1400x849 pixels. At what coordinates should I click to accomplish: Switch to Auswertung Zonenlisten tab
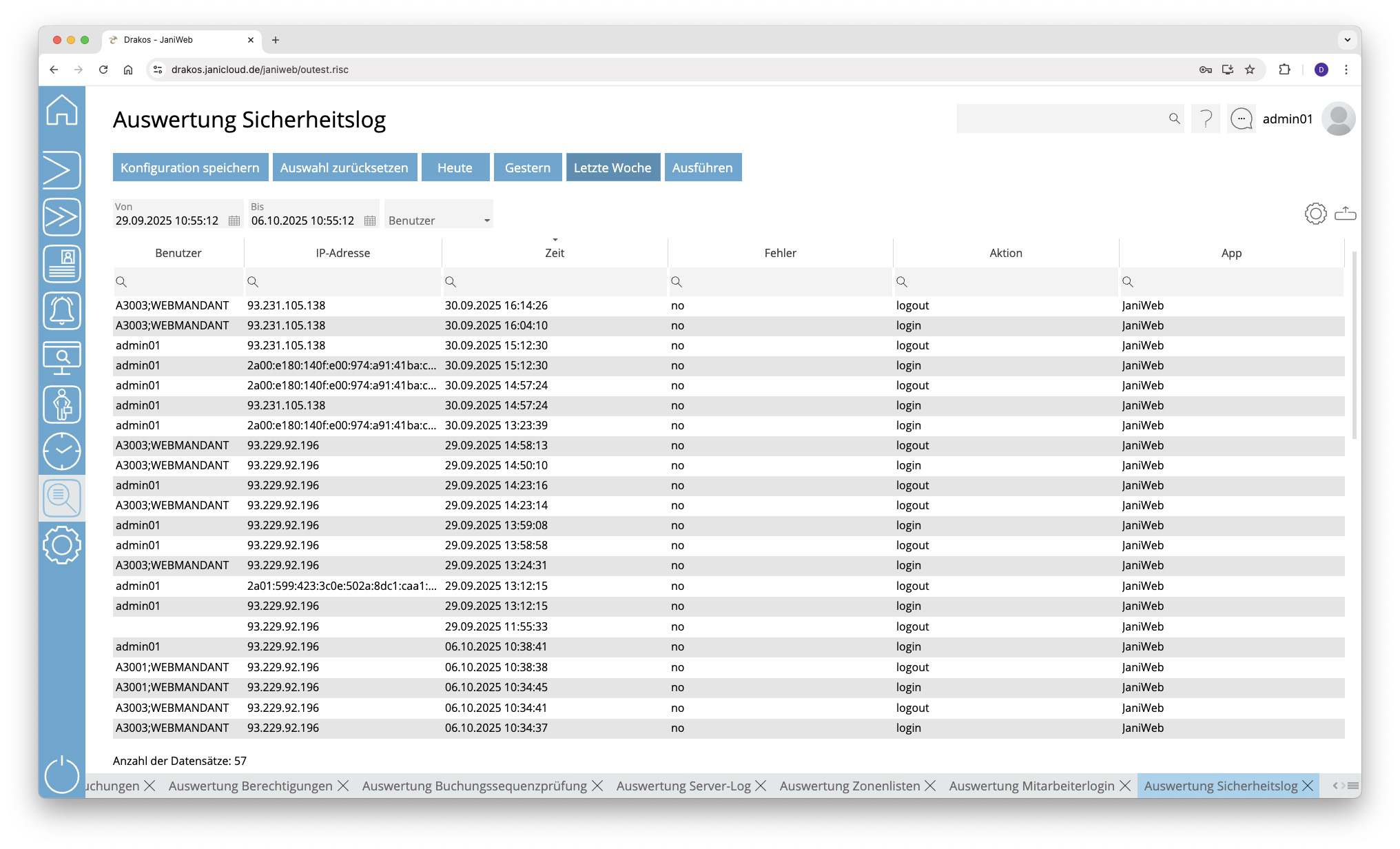tap(849, 786)
